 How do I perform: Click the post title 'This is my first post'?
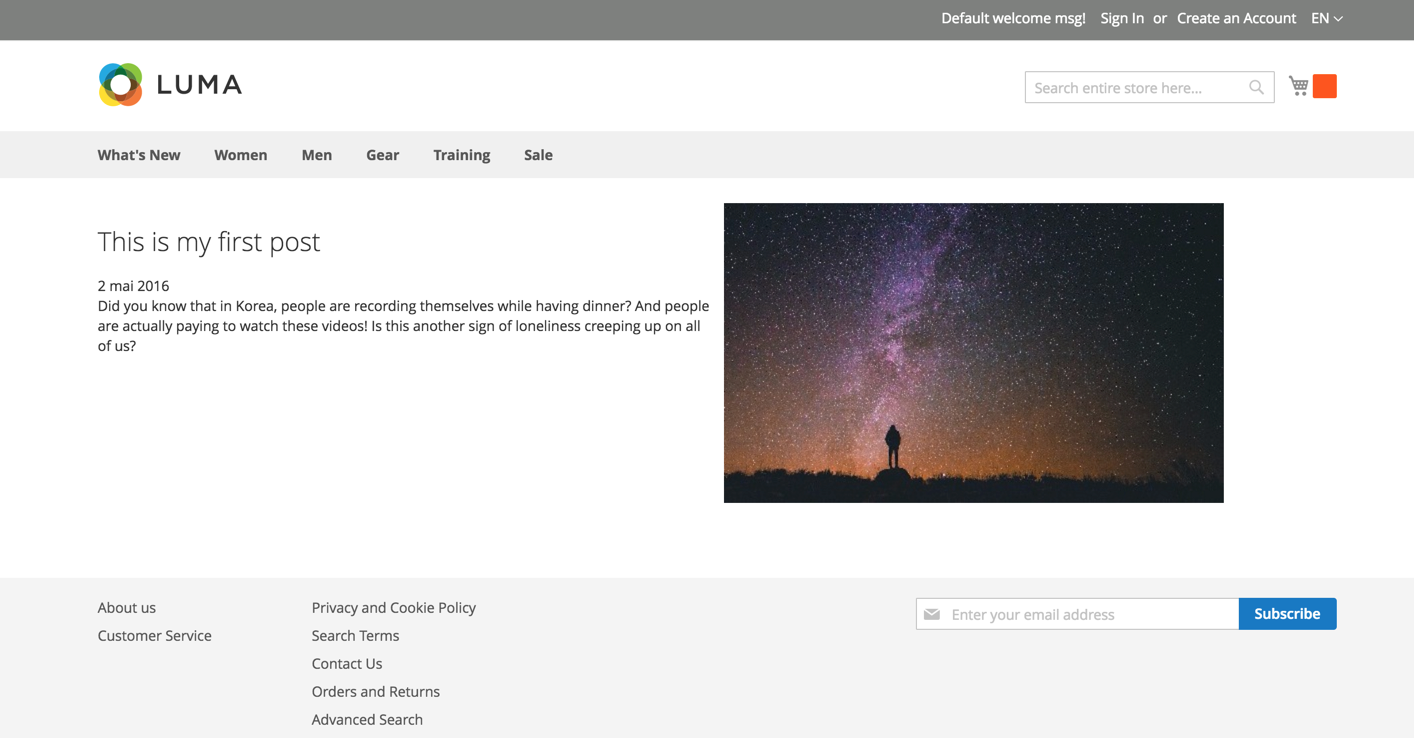209,242
